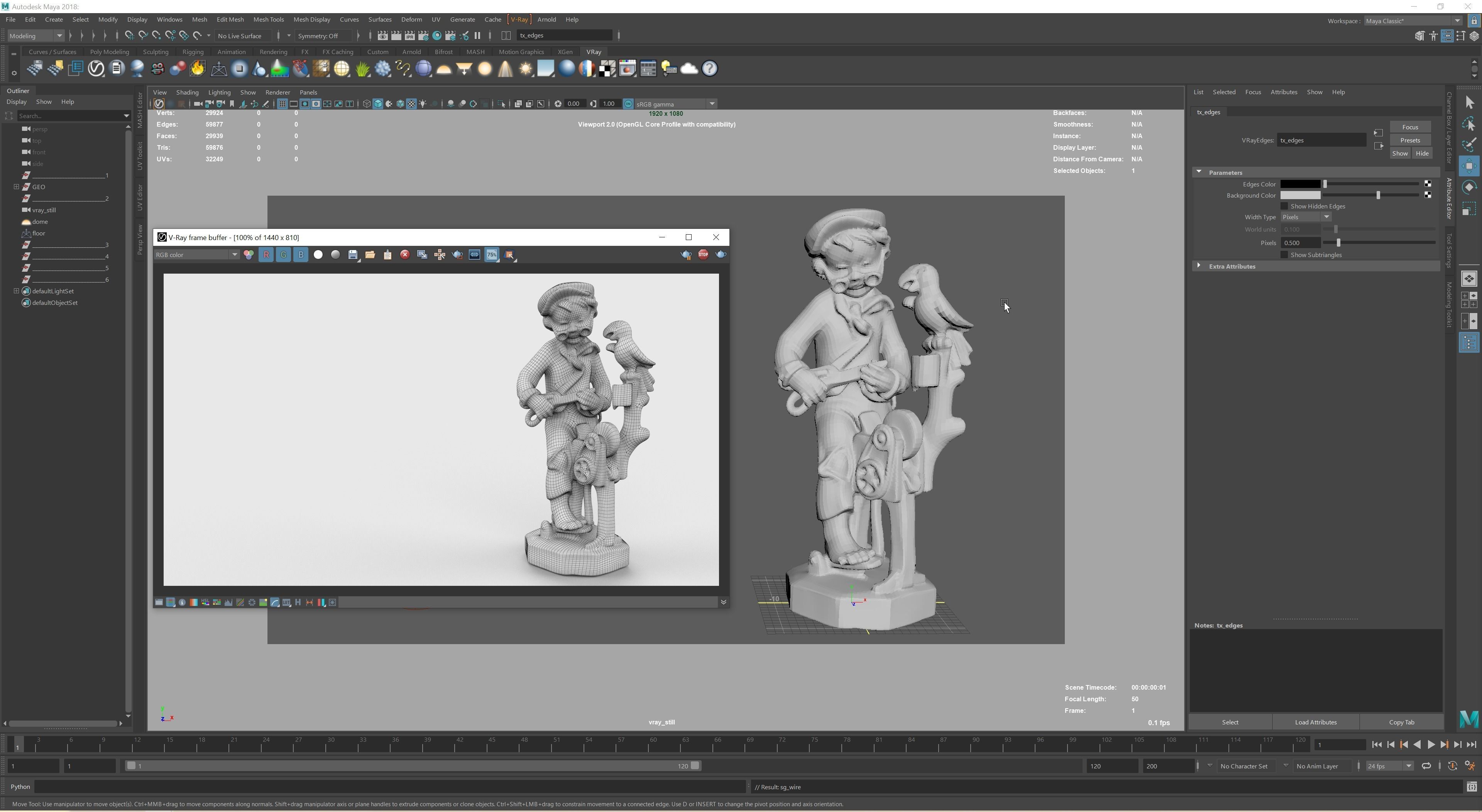This screenshot has height=812, width=1482.
Task: Click the Hide button in Attribute Editor
Action: click(x=1421, y=154)
